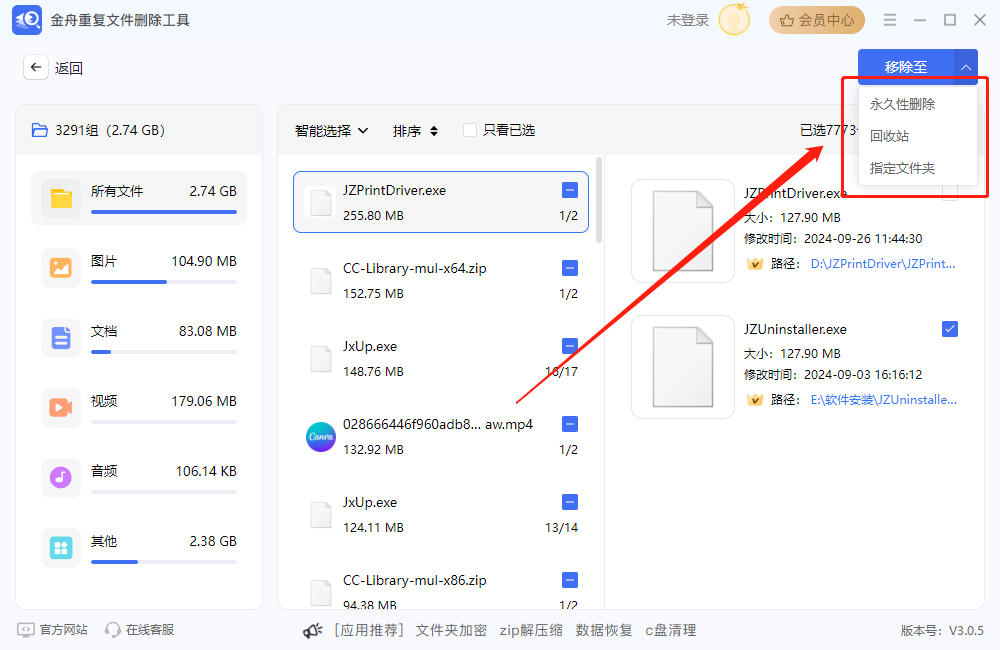Click the back arrow button
The height and width of the screenshot is (650, 1000).
tap(36, 67)
